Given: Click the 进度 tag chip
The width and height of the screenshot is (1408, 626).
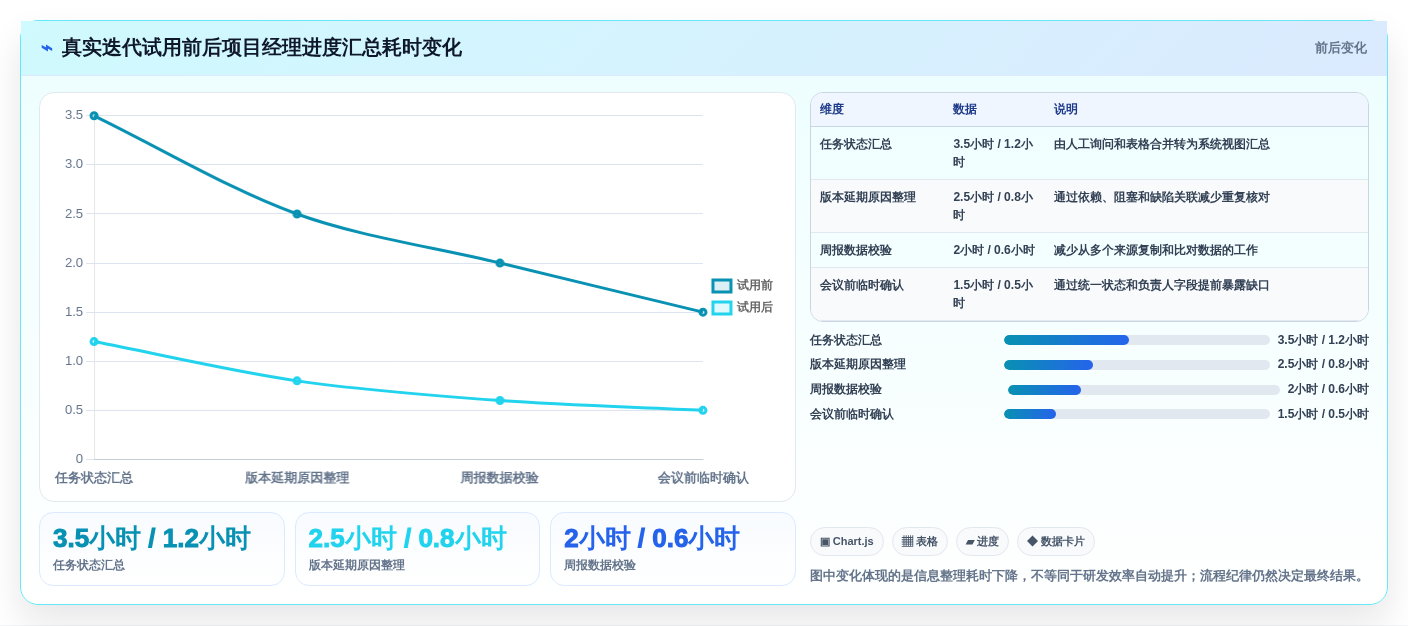Looking at the screenshot, I should (x=982, y=542).
